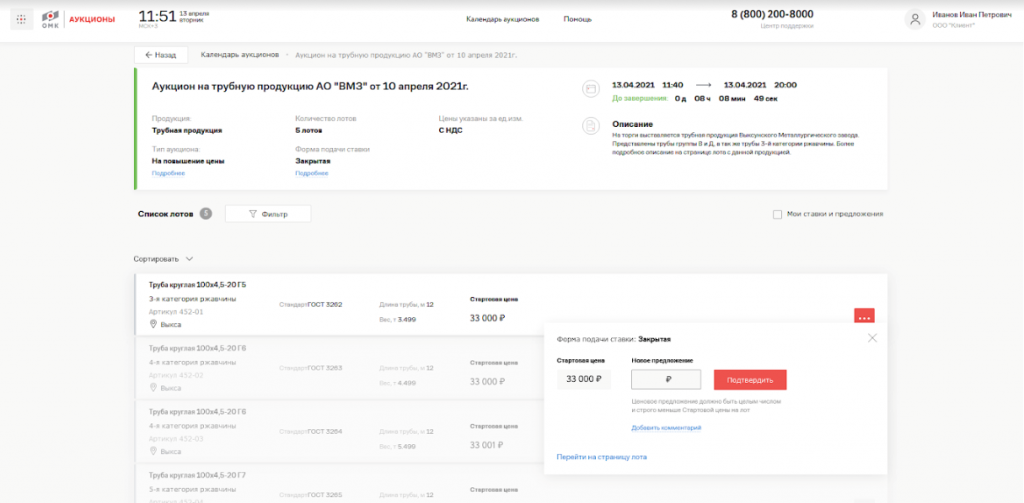Click the support phone number 8 (800) 200-8000
Image resolution: width=1024 pixels, height=503 pixels.
pos(772,14)
